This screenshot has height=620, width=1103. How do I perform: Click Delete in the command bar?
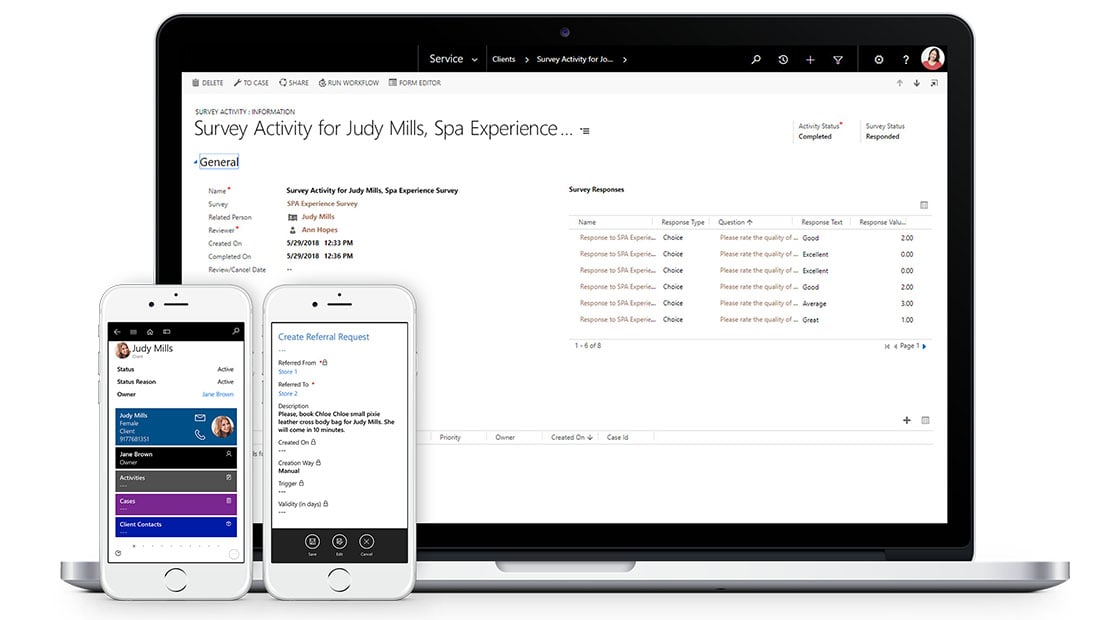(x=209, y=83)
